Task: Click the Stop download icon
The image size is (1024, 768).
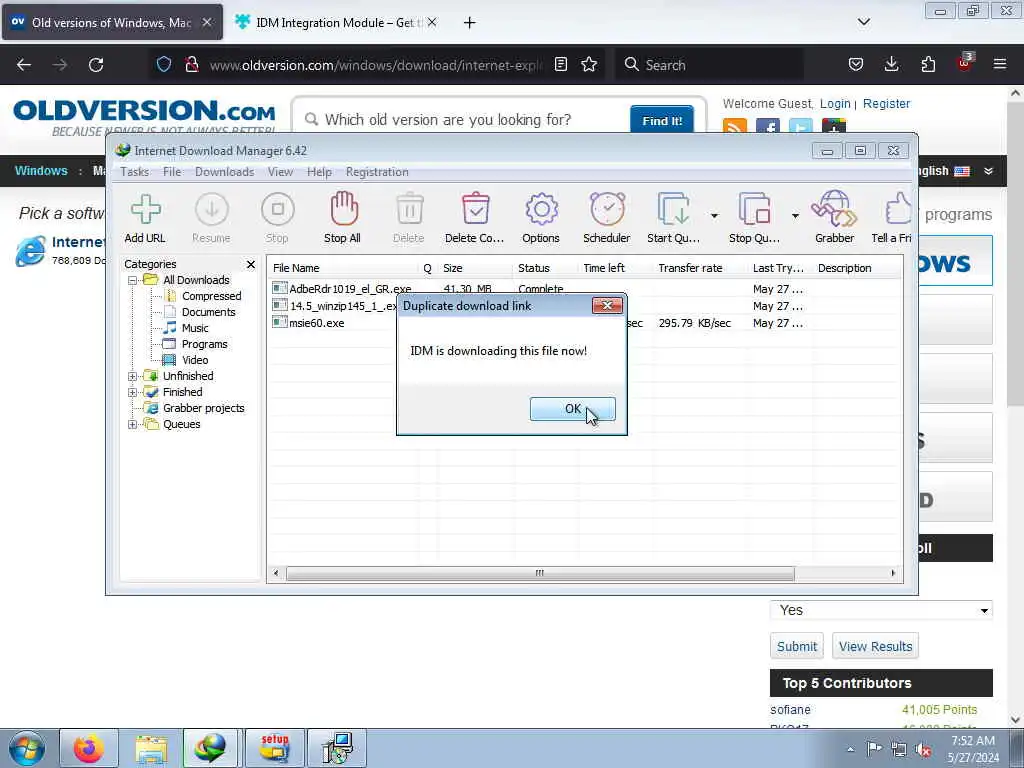Action: pos(277,218)
